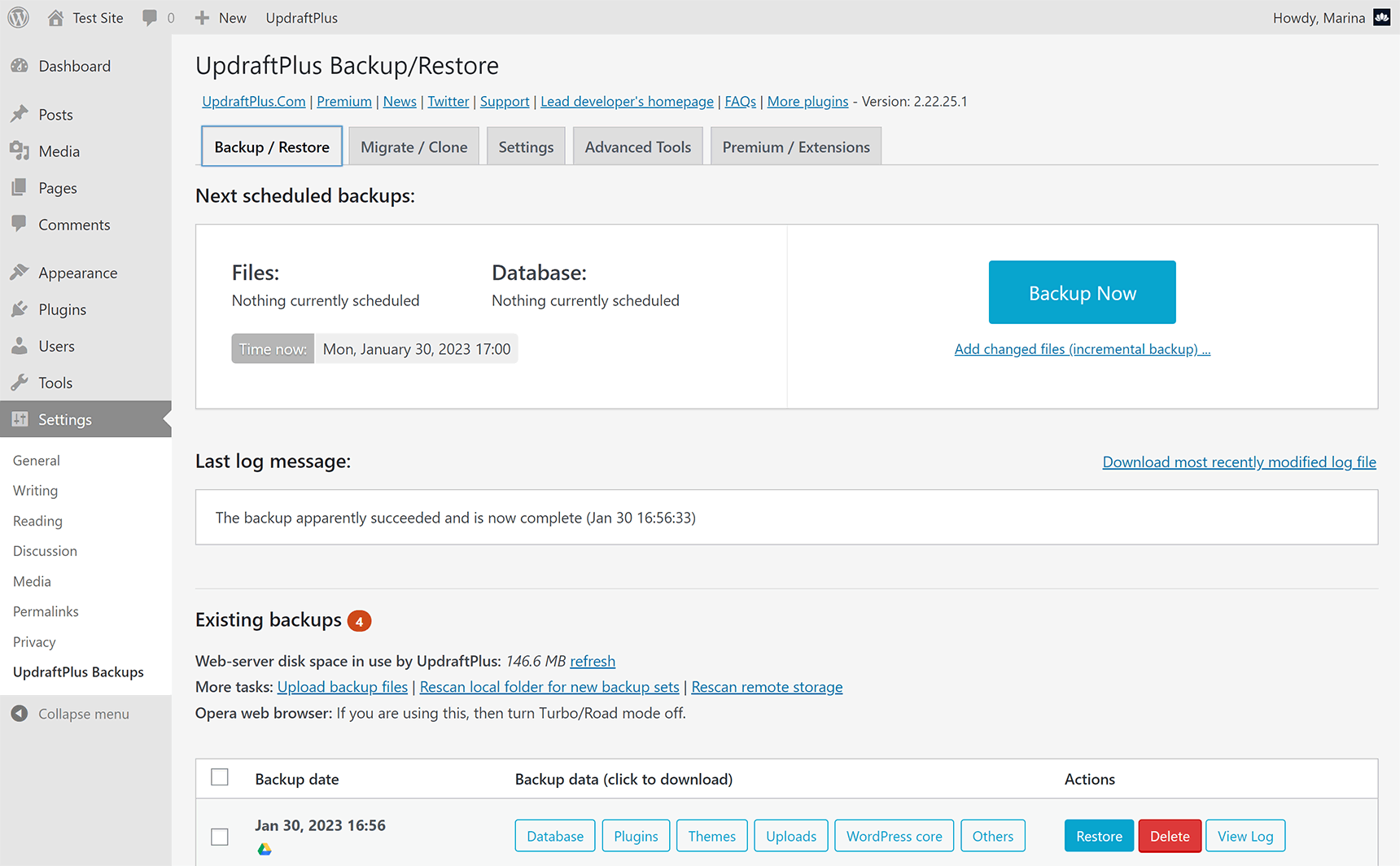The width and height of the screenshot is (1400, 866).
Task: Download the Others backup
Action: click(992, 836)
